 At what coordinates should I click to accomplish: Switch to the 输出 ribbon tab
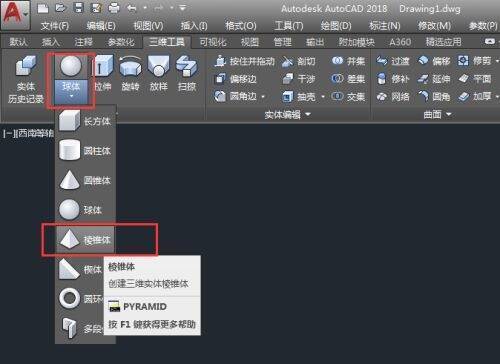[x=315, y=42]
